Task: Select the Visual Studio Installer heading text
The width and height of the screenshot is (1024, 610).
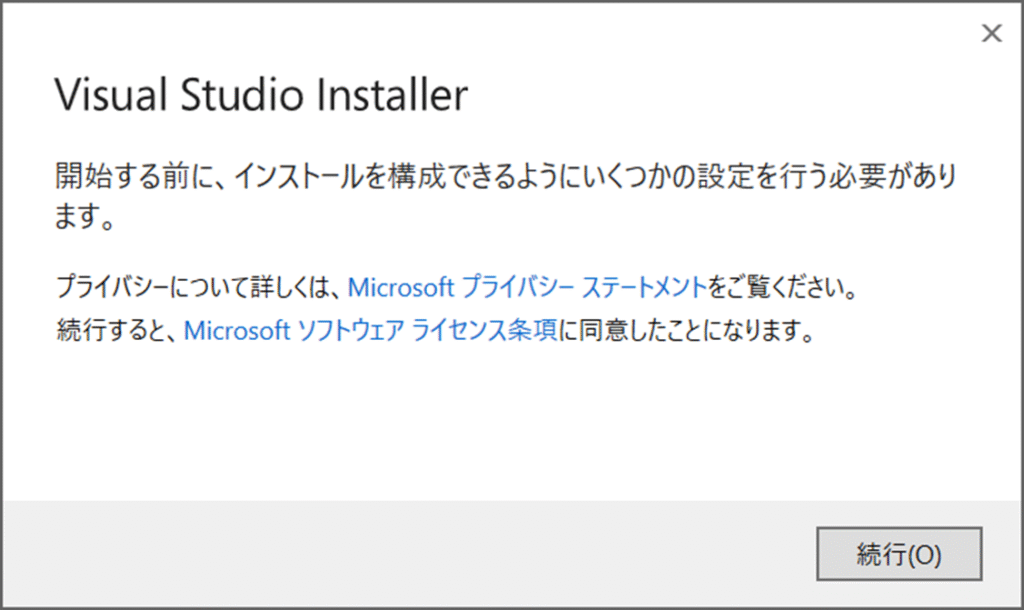Action: (x=261, y=95)
